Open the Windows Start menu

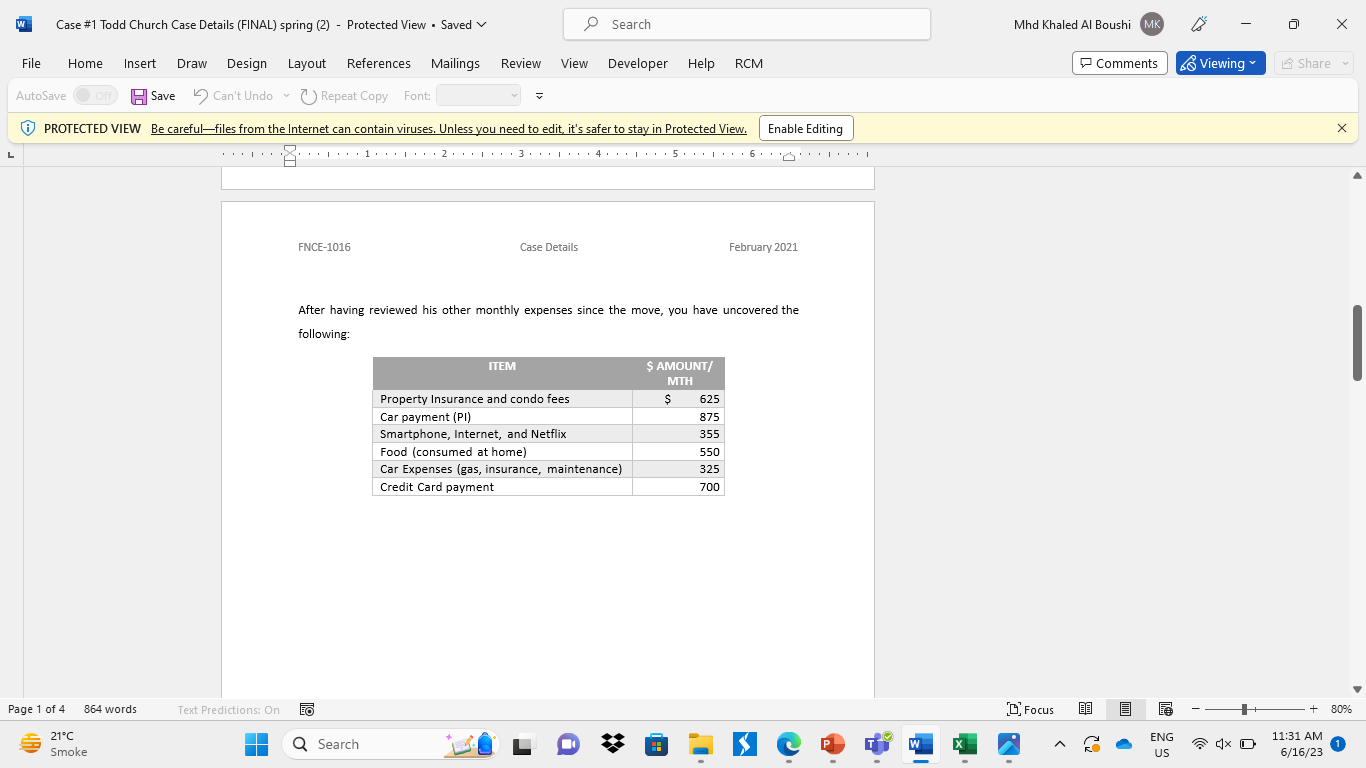(257, 744)
